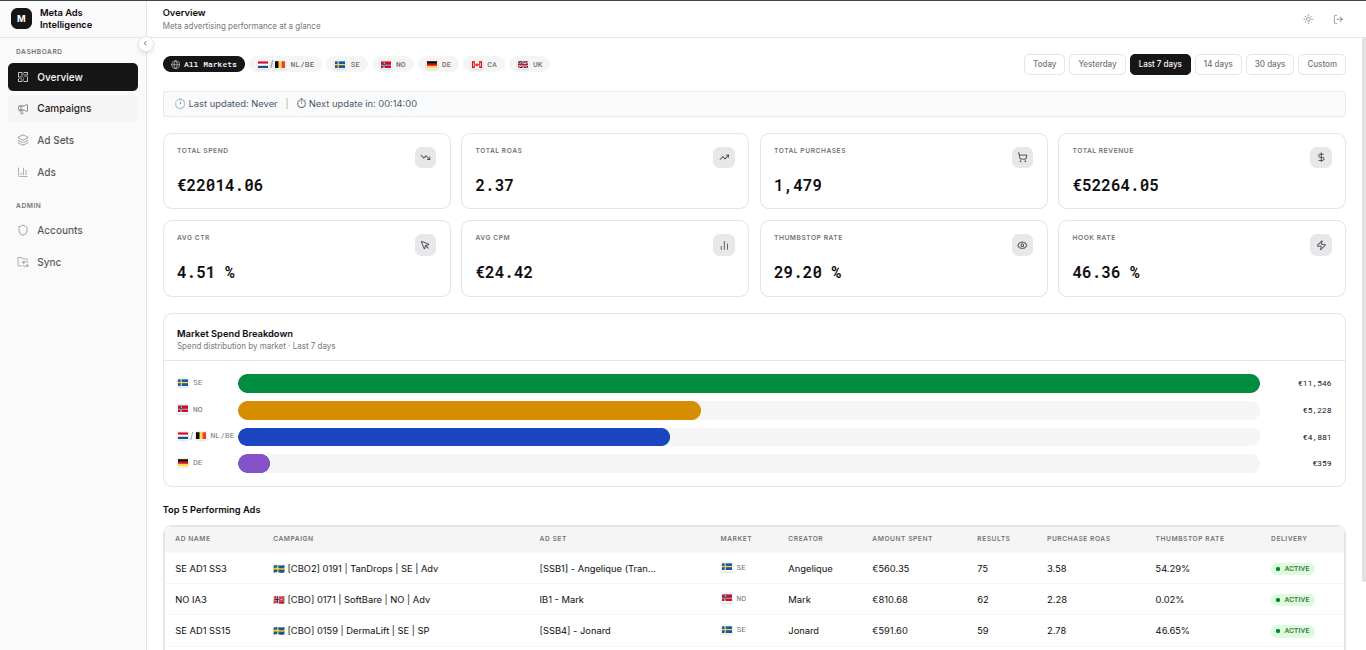Click the €810.68 amount spent value
The width and height of the screenshot is (1366, 650).
click(890, 600)
